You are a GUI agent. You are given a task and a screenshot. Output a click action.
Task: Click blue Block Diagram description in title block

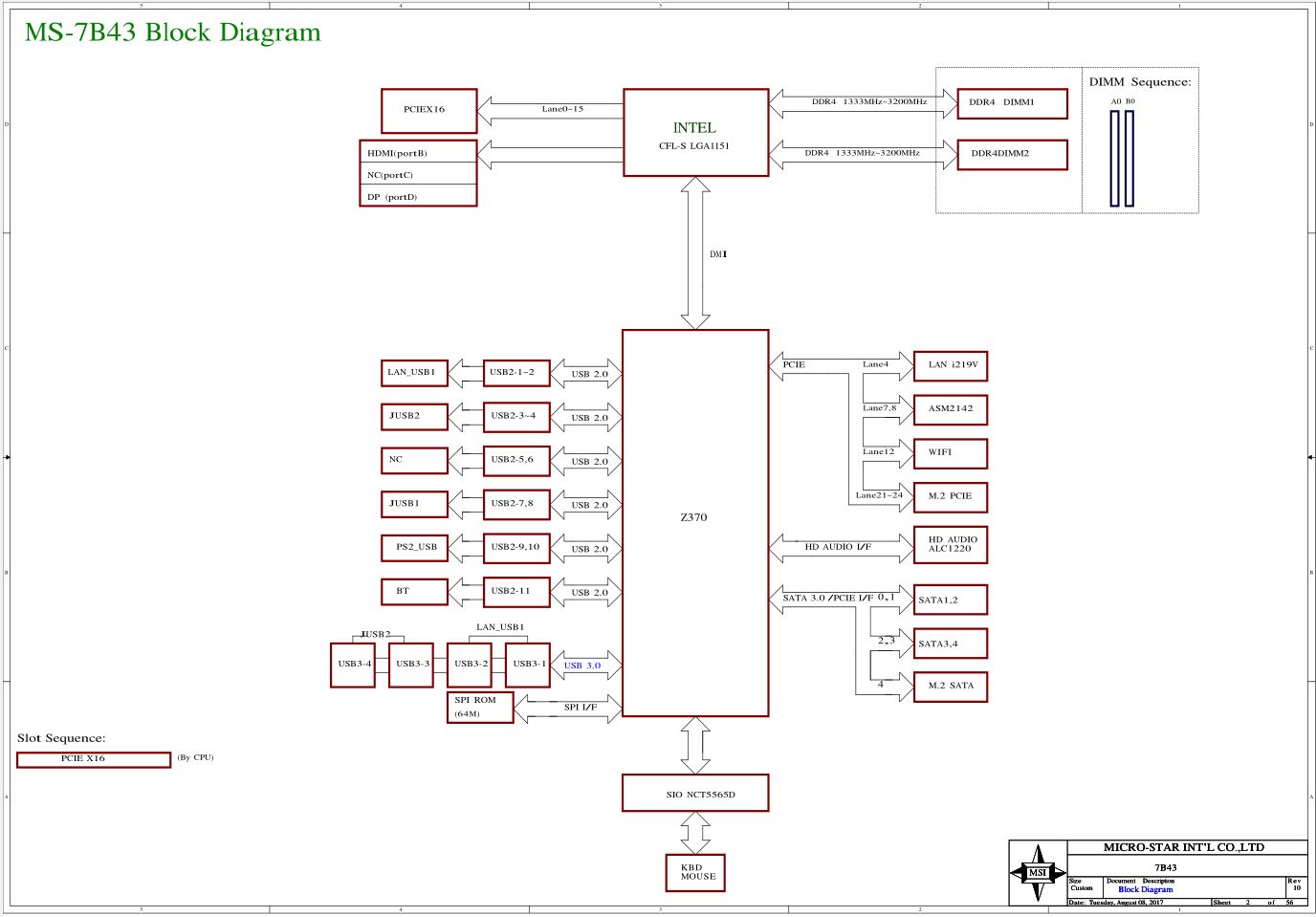click(x=1146, y=889)
